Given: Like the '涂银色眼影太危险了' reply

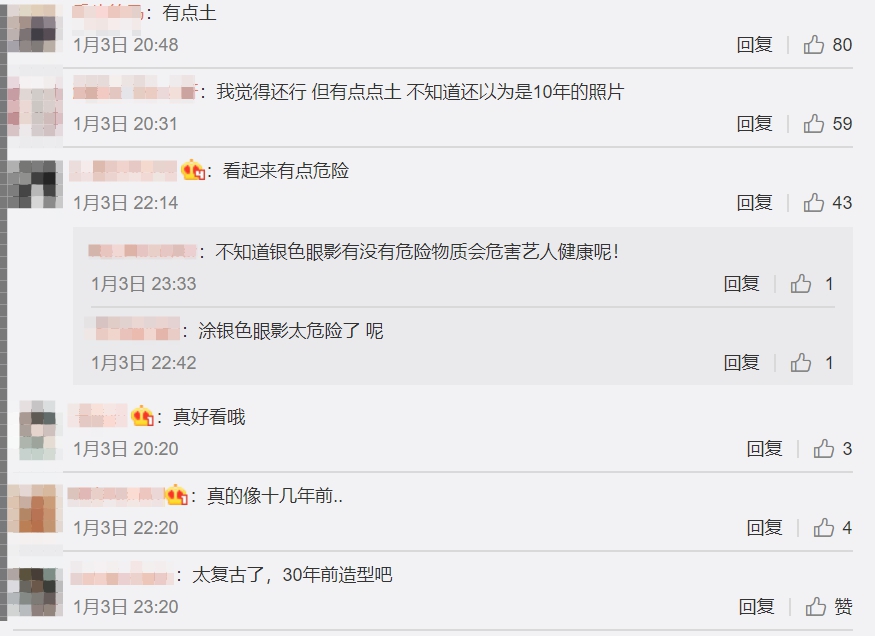Looking at the screenshot, I should tap(801, 363).
